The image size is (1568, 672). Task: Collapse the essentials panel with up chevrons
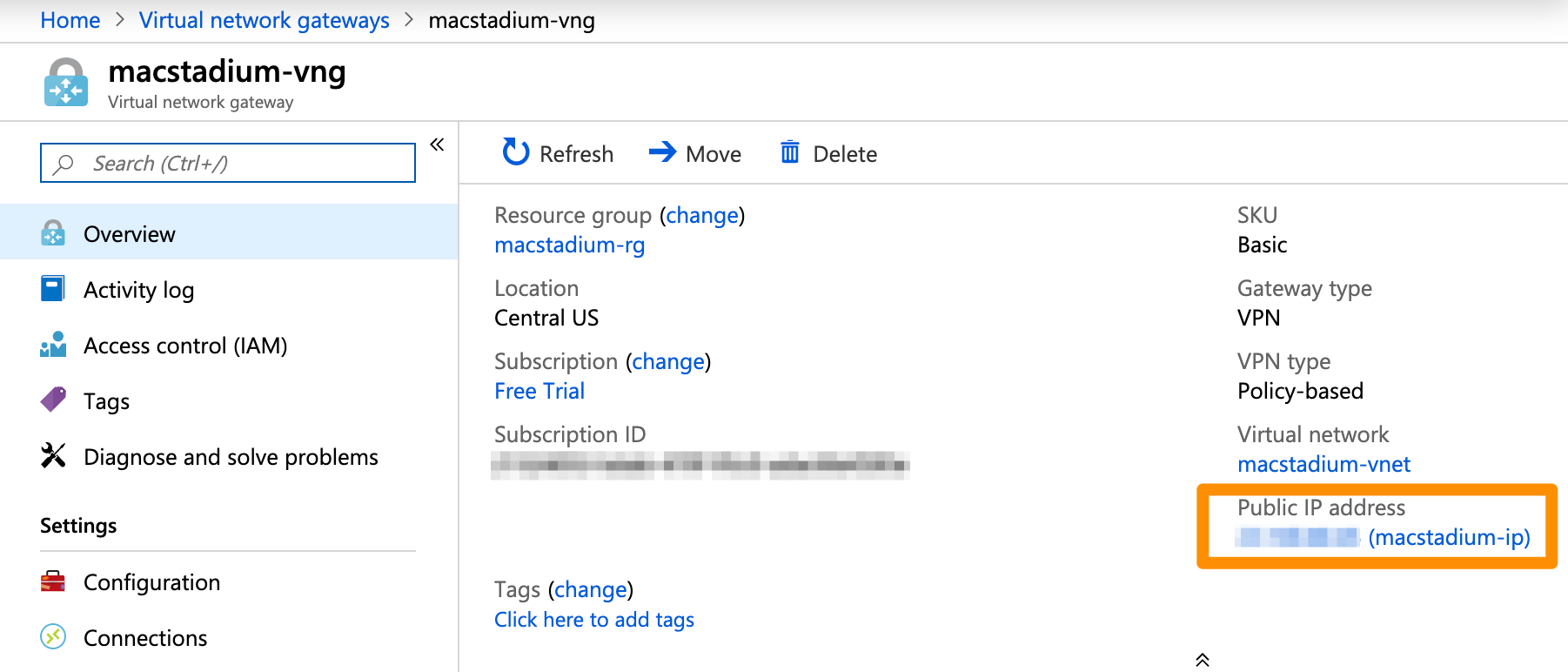click(1203, 660)
